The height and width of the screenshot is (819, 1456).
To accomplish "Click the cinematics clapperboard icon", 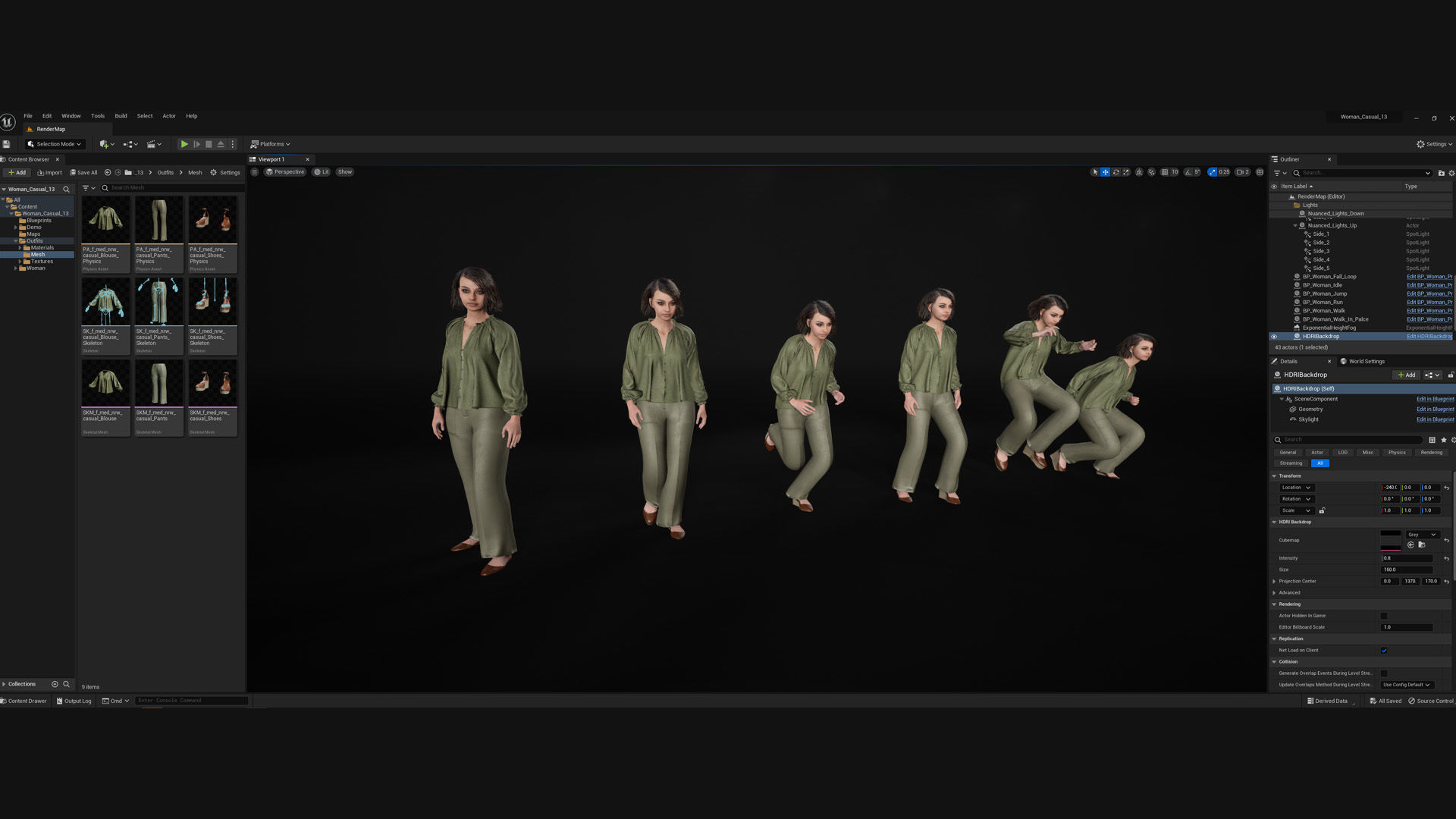I will coord(152,144).
